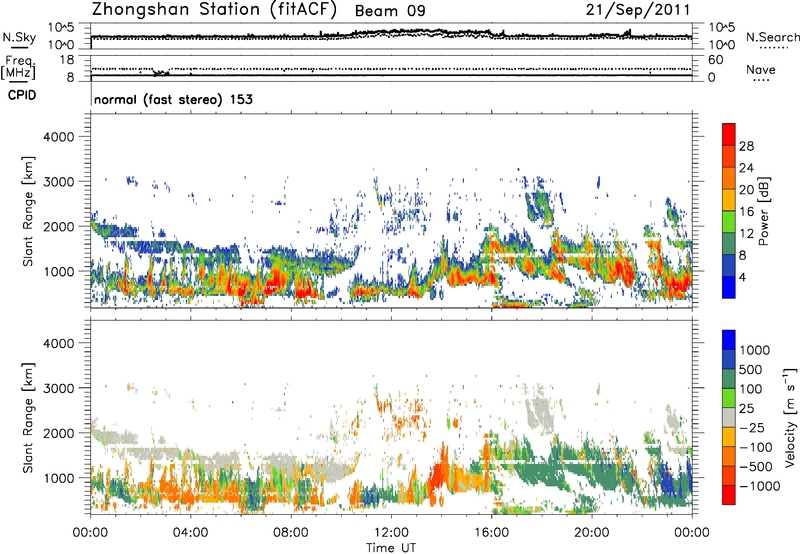Click the '16:00' time axis tick label
The image size is (800, 554).
[x=491, y=533]
